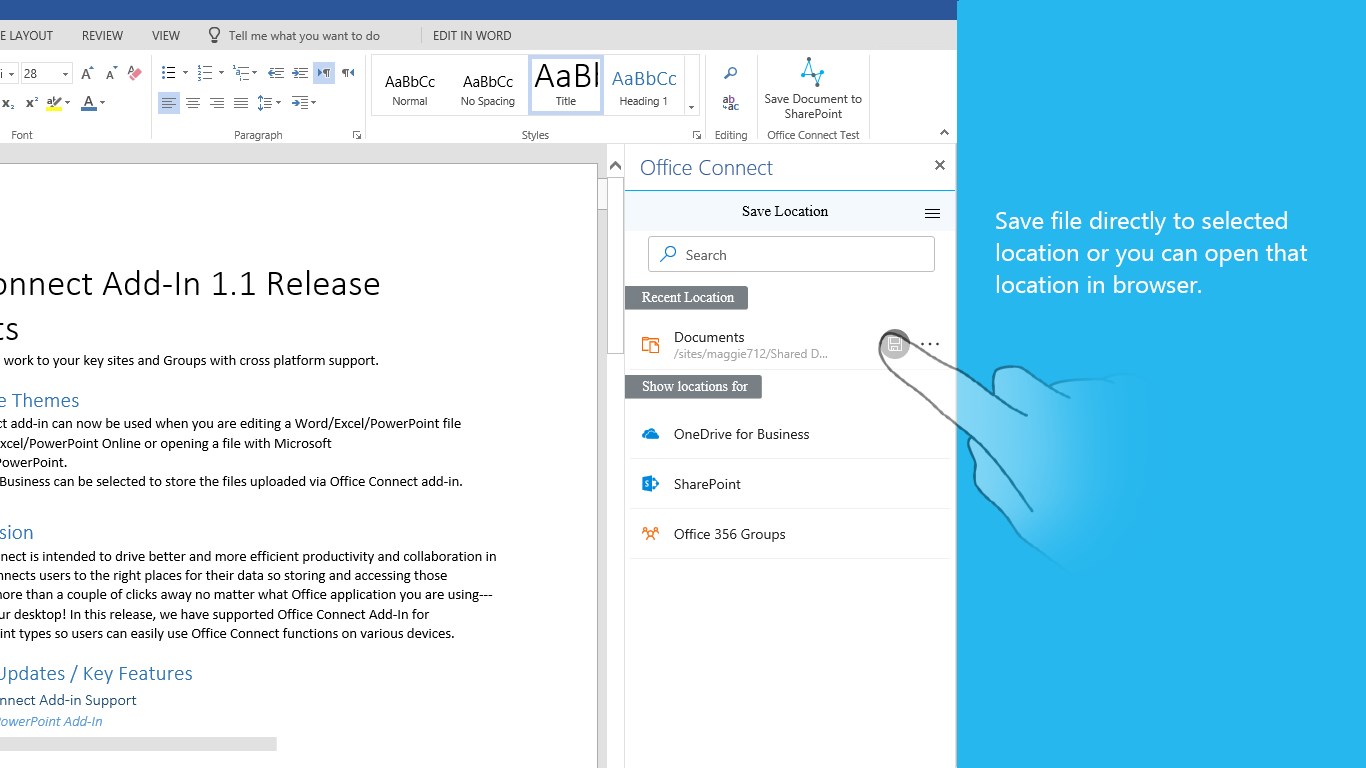Expand the Styles gallery
The width and height of the screenshot is (1366, 768).
coord(690,107)
